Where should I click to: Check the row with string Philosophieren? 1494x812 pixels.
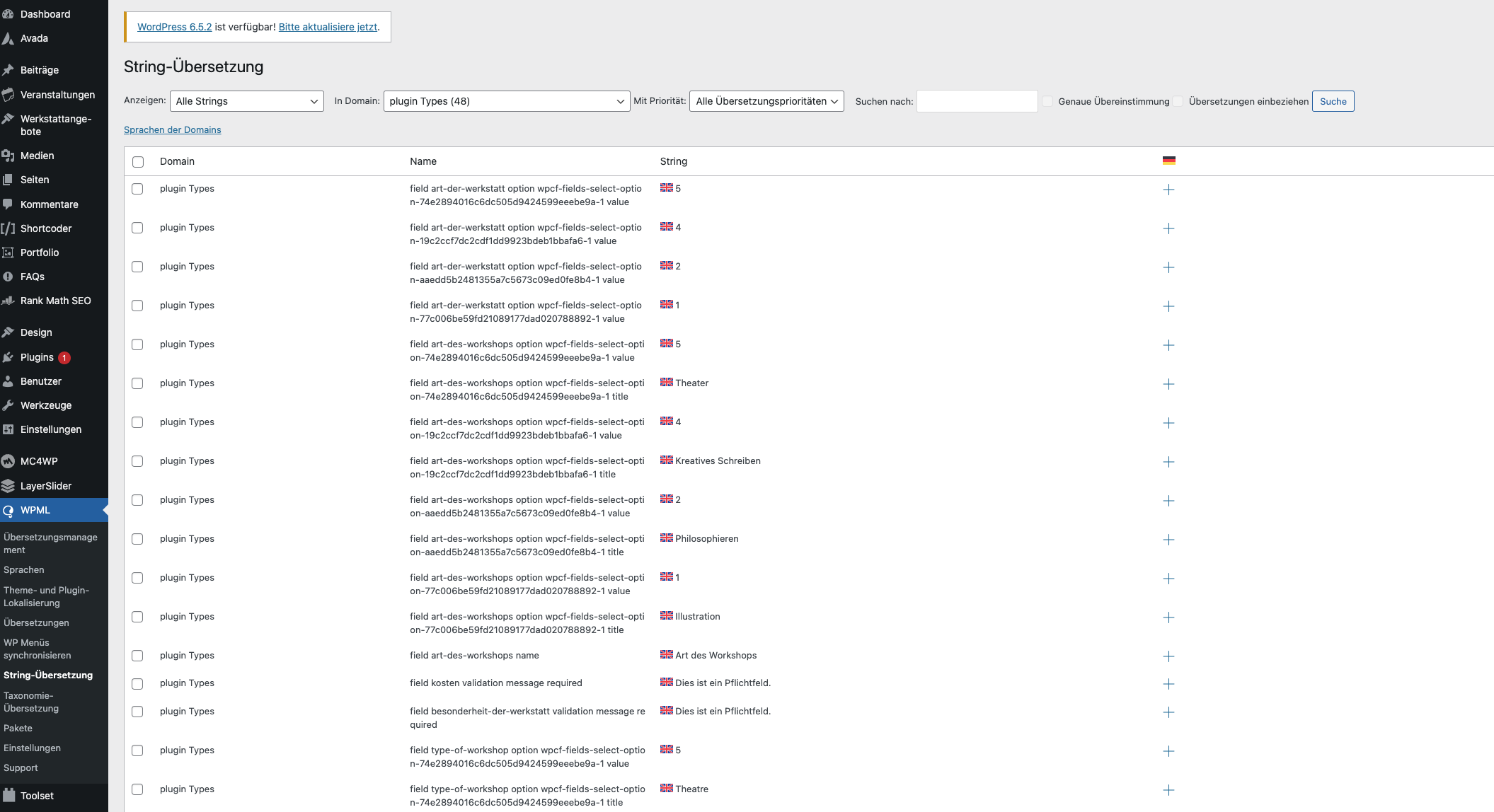137,539
